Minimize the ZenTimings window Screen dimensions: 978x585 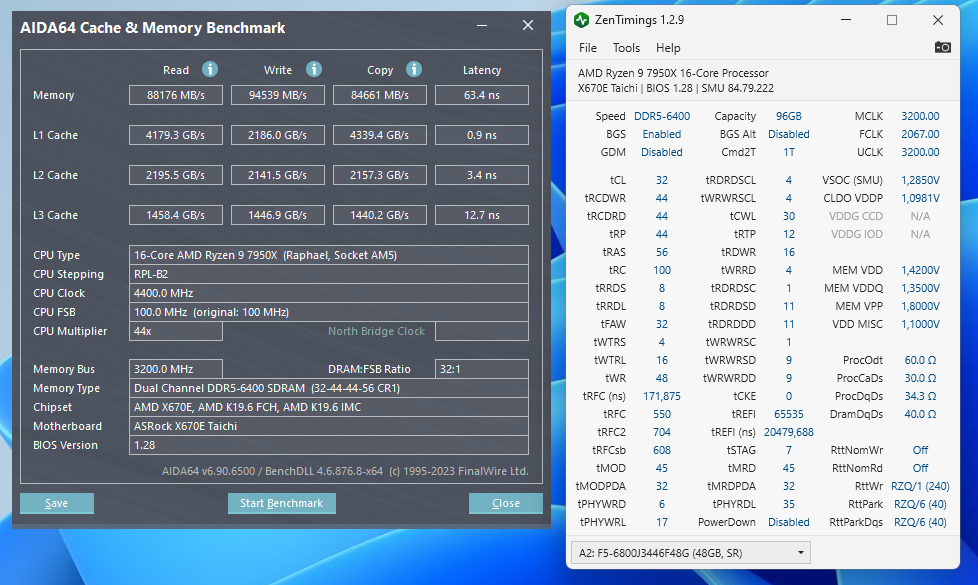pyautogui.click(x=846, y=20)
